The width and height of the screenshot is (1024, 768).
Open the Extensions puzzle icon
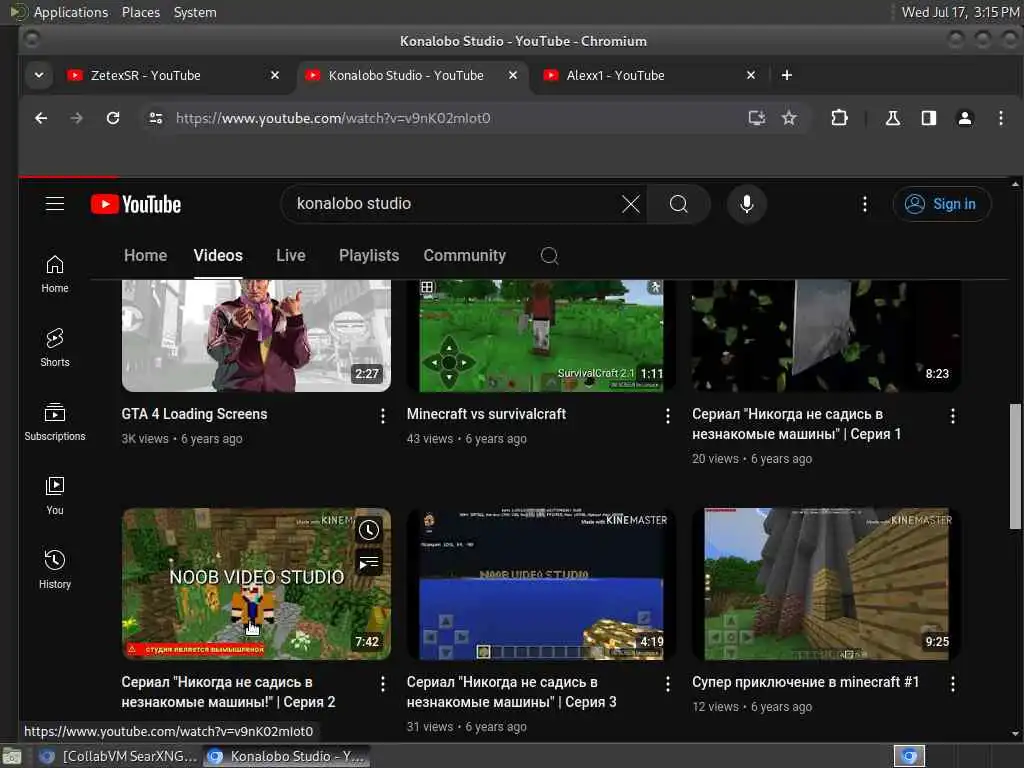pyautogui.click(x=839, y=118)
